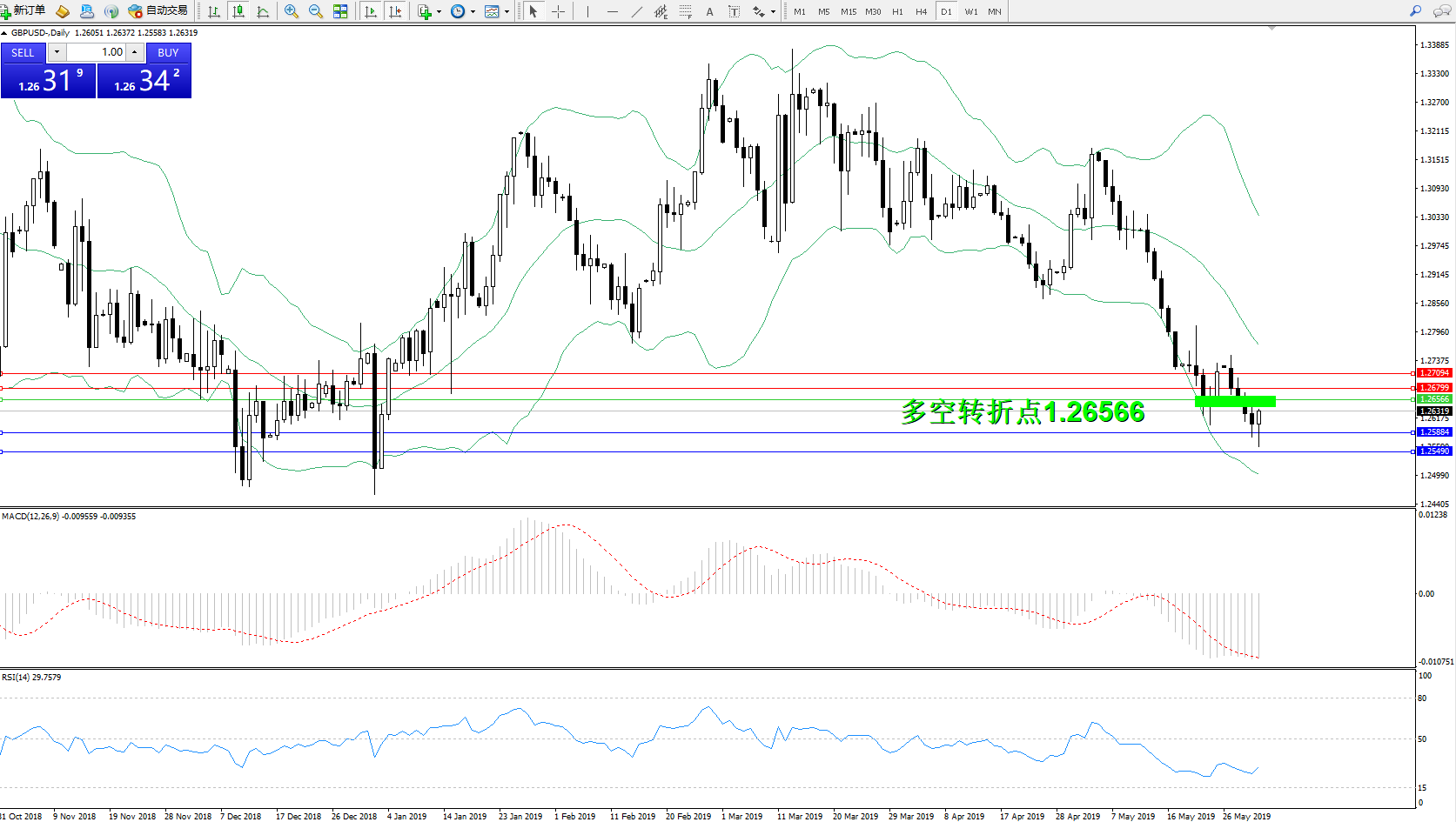Viewport: 1456px width, 822px height.
Task: Switch to W1 timeframe
Action: coord(970,11)
